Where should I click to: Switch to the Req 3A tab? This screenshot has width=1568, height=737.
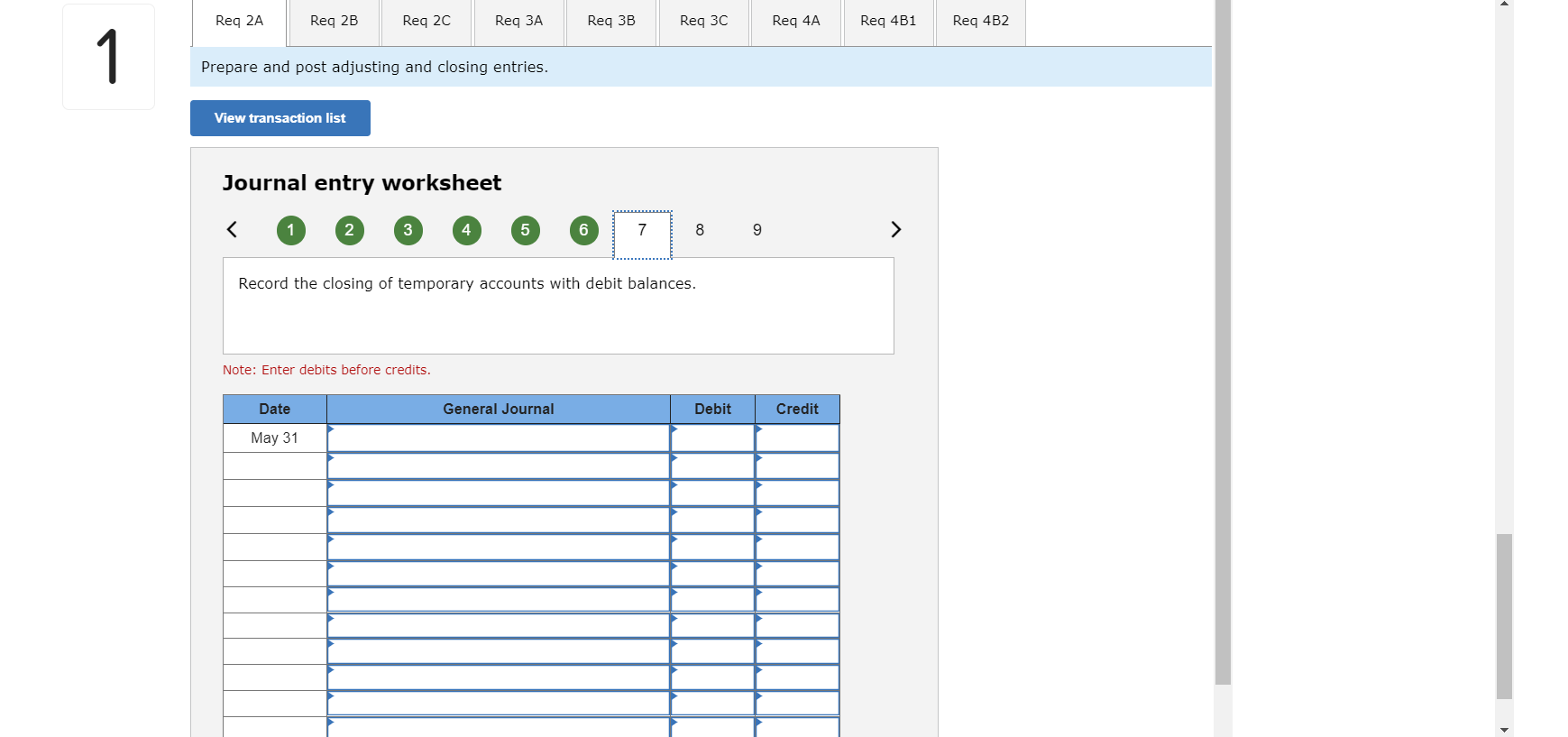[518, 23]
